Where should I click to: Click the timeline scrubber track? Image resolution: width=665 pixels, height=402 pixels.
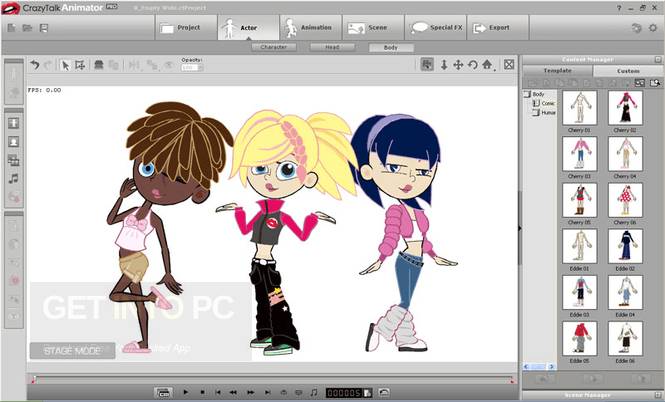point(271,379)
